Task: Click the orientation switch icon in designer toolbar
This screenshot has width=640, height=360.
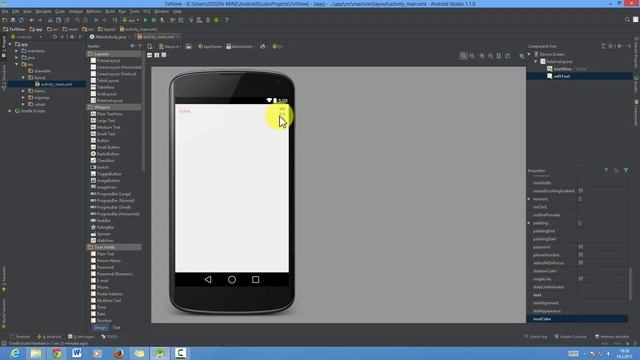Action: coord(189,47)
